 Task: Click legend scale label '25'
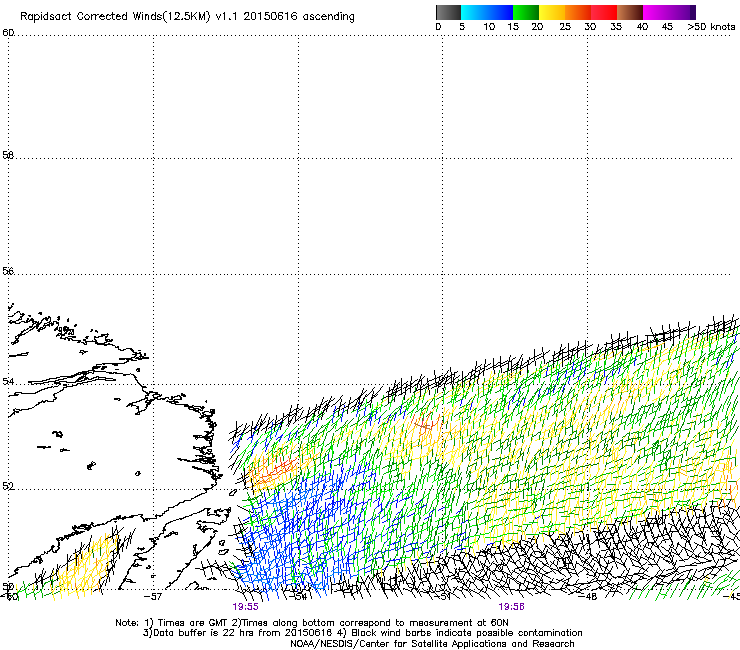565,27
